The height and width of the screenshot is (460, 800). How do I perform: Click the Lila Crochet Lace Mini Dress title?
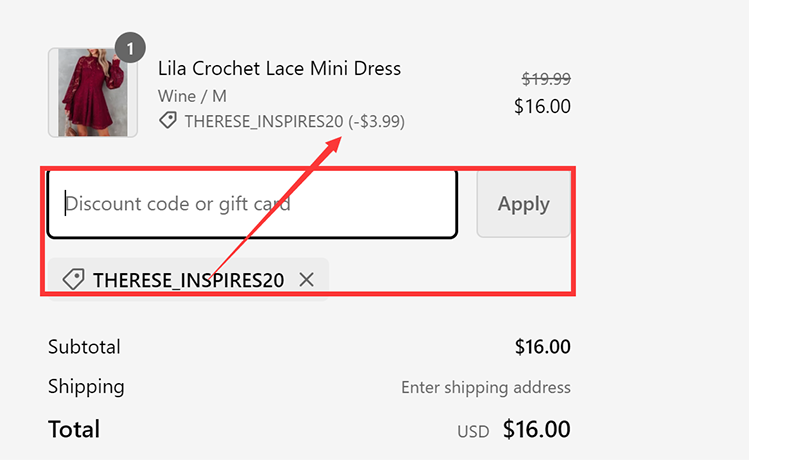tap(279, 69)
